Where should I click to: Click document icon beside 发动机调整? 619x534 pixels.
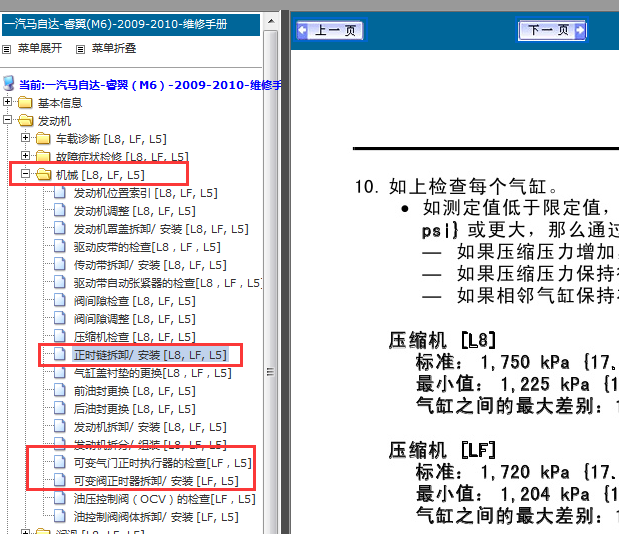60,210
